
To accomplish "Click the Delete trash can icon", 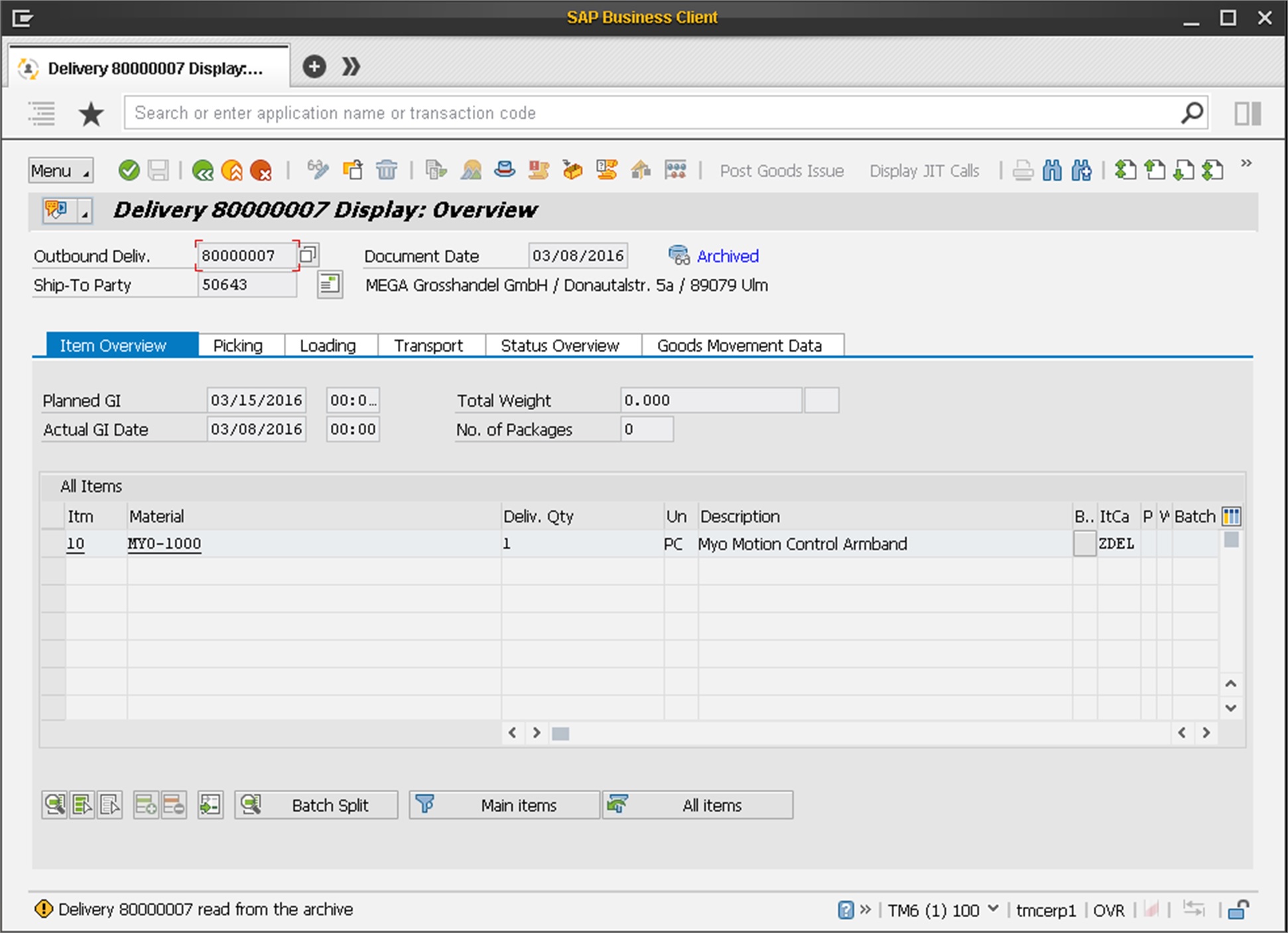I will (387, 170).
